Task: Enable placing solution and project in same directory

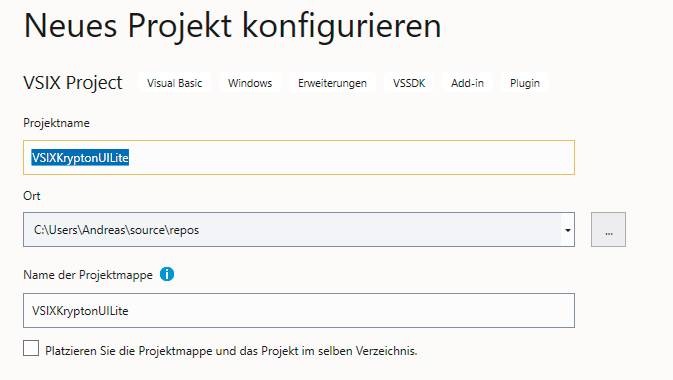Action: (31, 348)
